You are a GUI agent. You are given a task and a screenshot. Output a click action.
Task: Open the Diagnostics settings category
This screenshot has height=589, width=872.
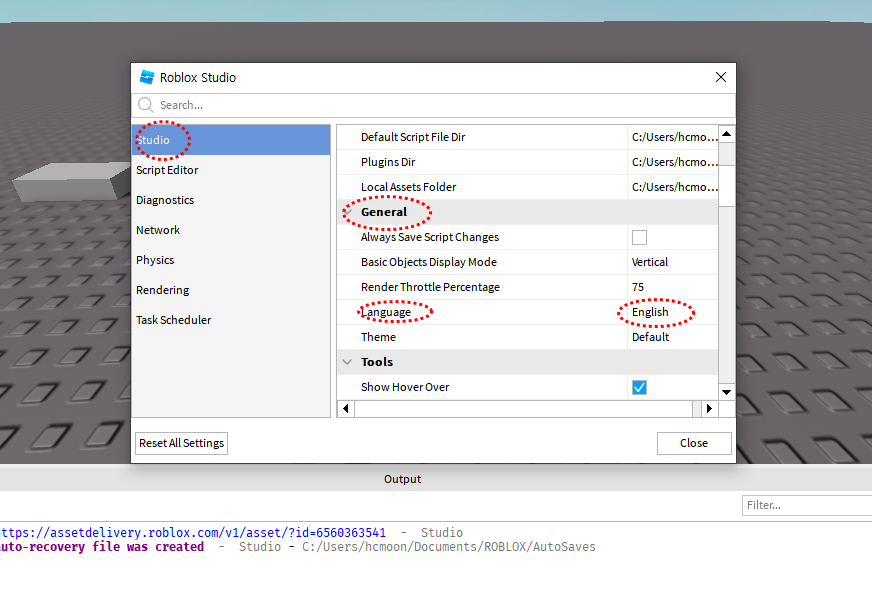pos(231,200)
